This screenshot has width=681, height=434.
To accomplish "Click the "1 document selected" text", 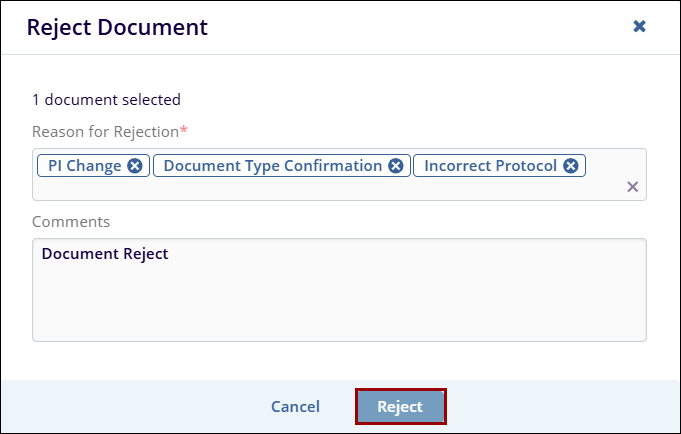I will 106,99.
